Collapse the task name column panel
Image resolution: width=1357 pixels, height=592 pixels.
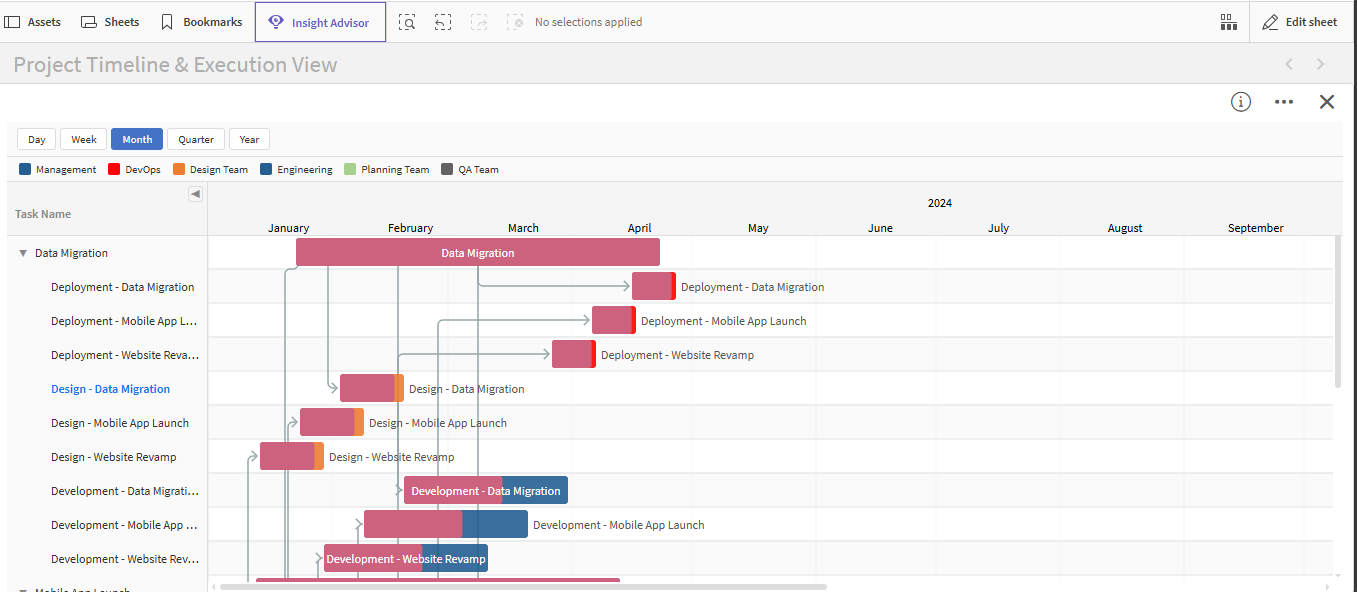[x=195, y=194]
